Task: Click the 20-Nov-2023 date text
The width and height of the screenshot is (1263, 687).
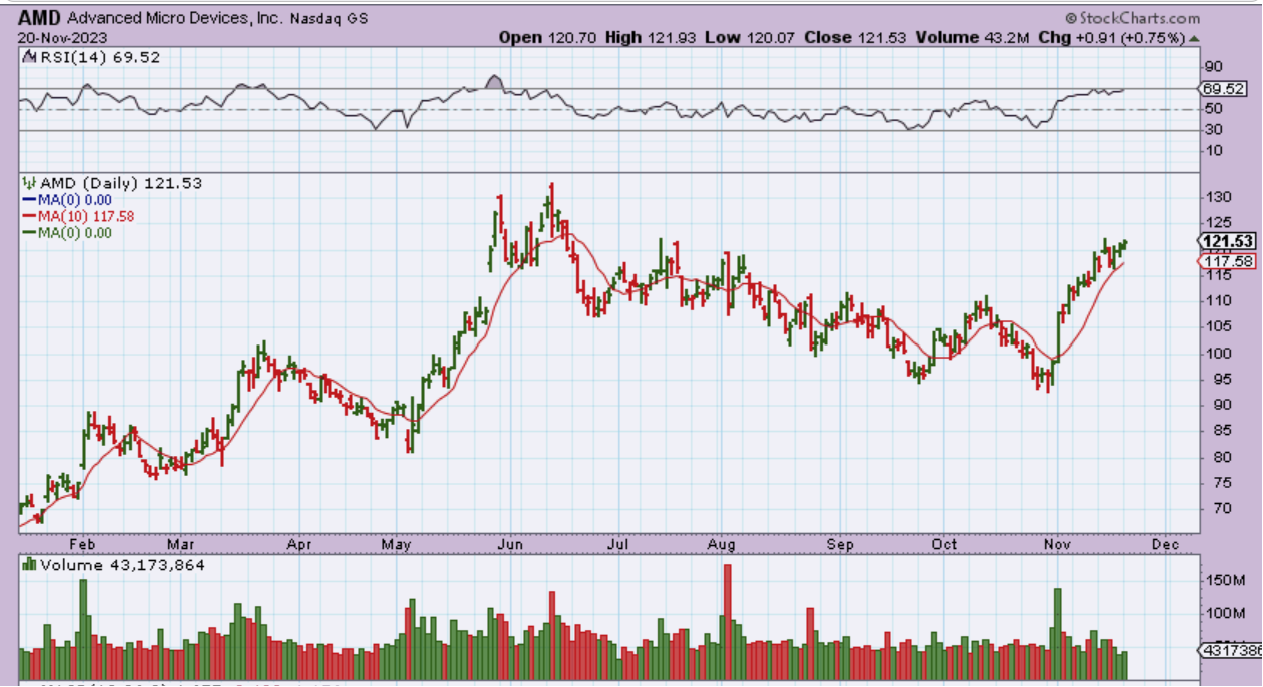Action: [61, 38]
